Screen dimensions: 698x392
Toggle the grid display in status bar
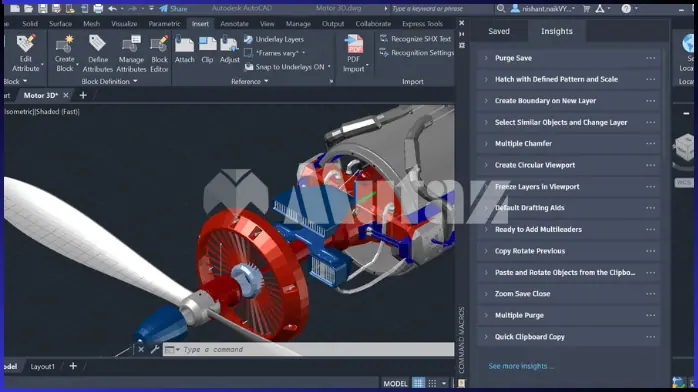pos(418,383)
